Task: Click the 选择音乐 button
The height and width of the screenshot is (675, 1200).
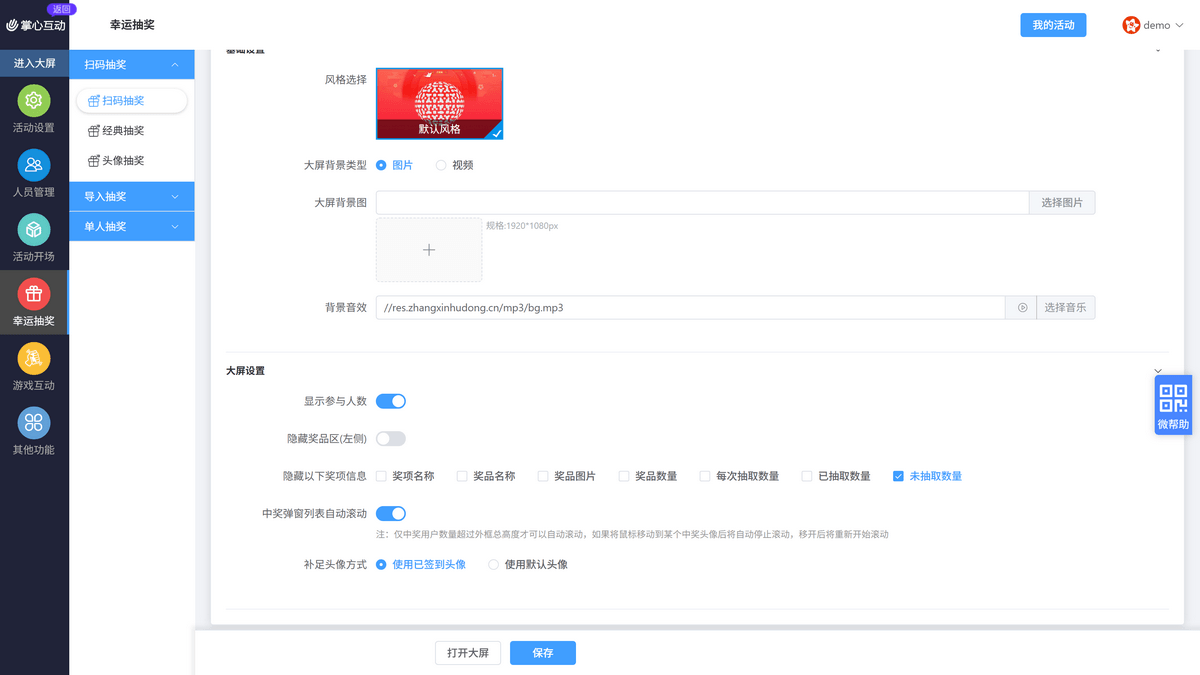Action: click(1065, 308)
